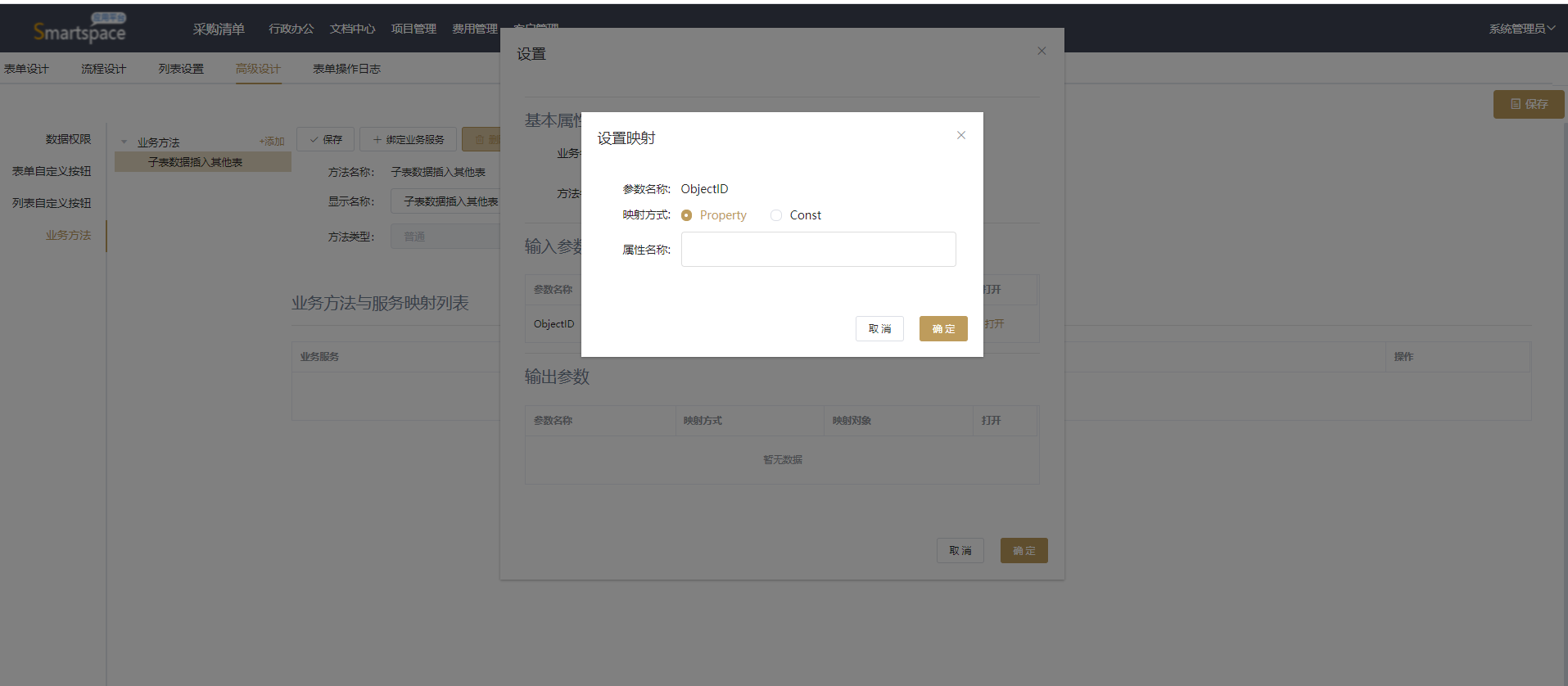Open the 行政办公 top menu
1568x686 pixels.
tap(291, 29)
